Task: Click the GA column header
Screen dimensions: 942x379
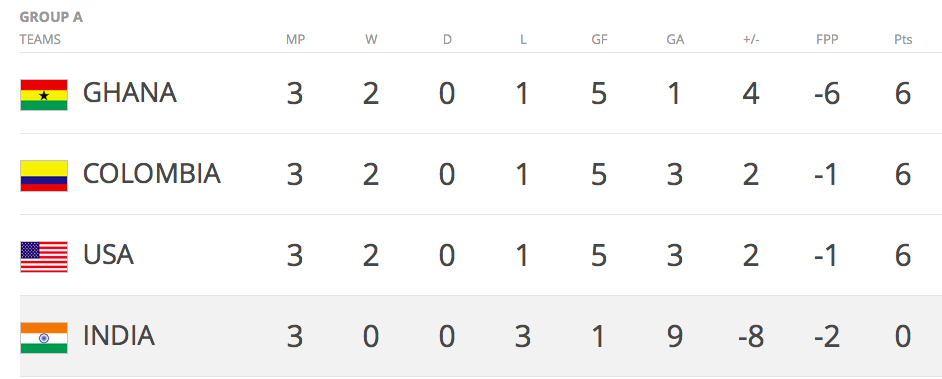Action: click(x=675, y=40)
